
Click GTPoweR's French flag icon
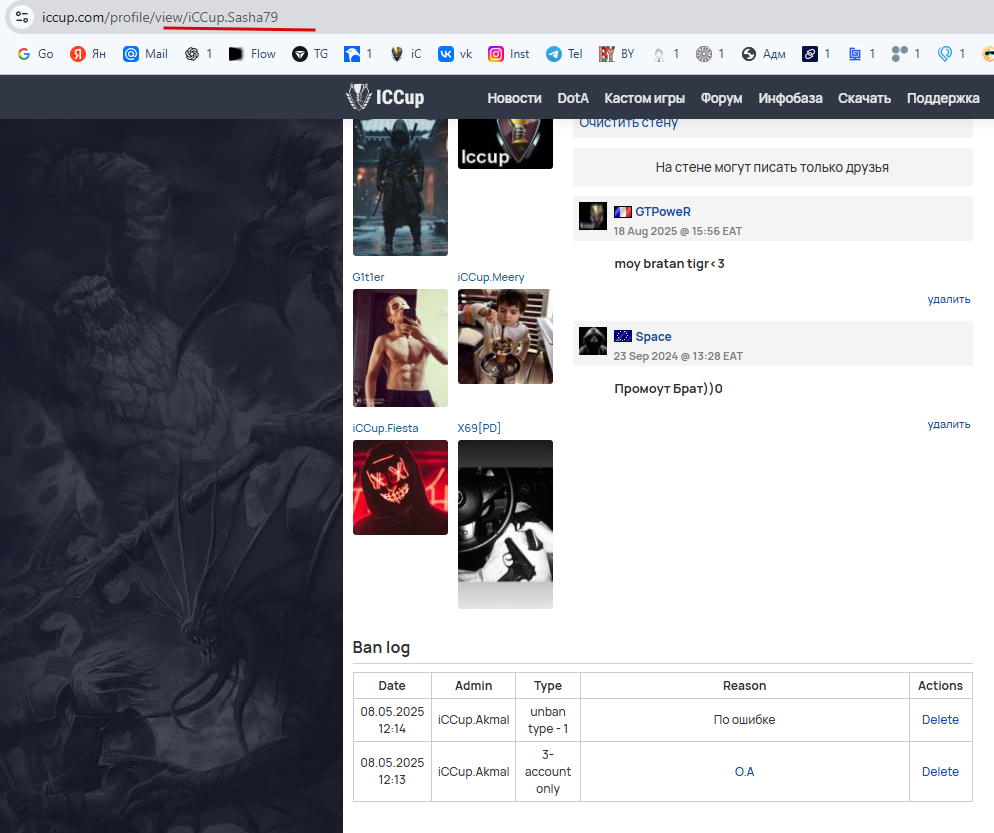[623, 212]
